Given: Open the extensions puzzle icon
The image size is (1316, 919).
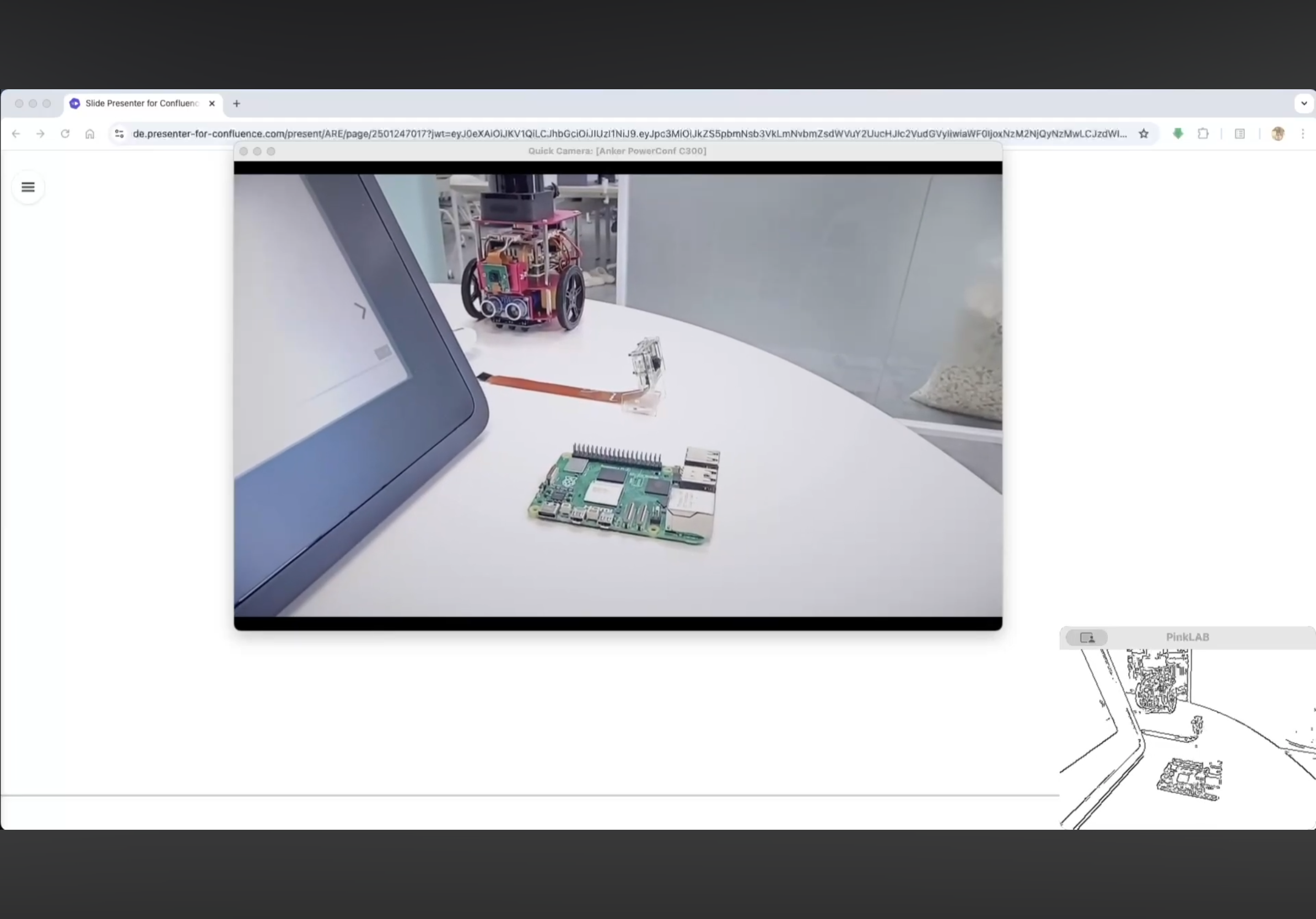Looking at the screenshot, I should click(1203, 134).
